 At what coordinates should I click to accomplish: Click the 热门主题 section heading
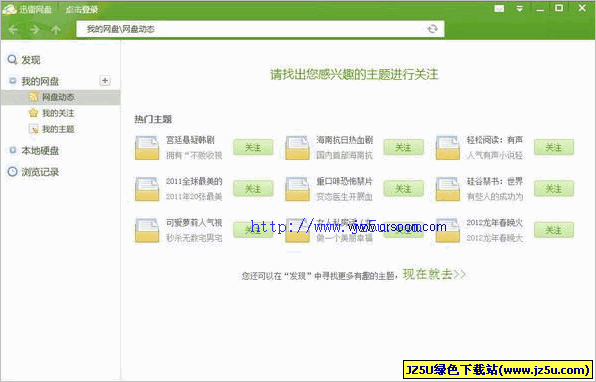[x=153, y=119]
